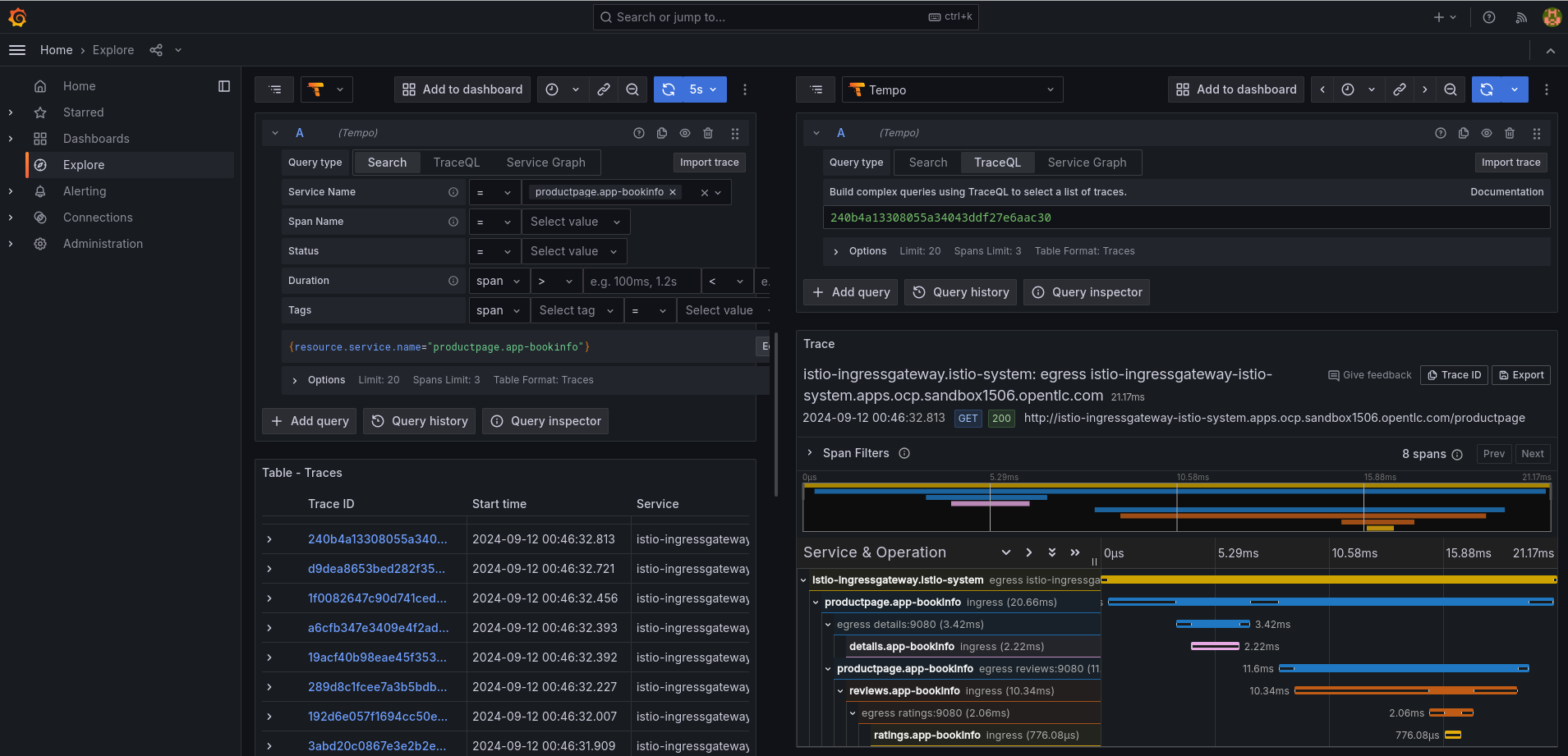This screenshot has width=1568, height=756.
Task: Click Import trace in right pane
Action: click(1511, 163)
